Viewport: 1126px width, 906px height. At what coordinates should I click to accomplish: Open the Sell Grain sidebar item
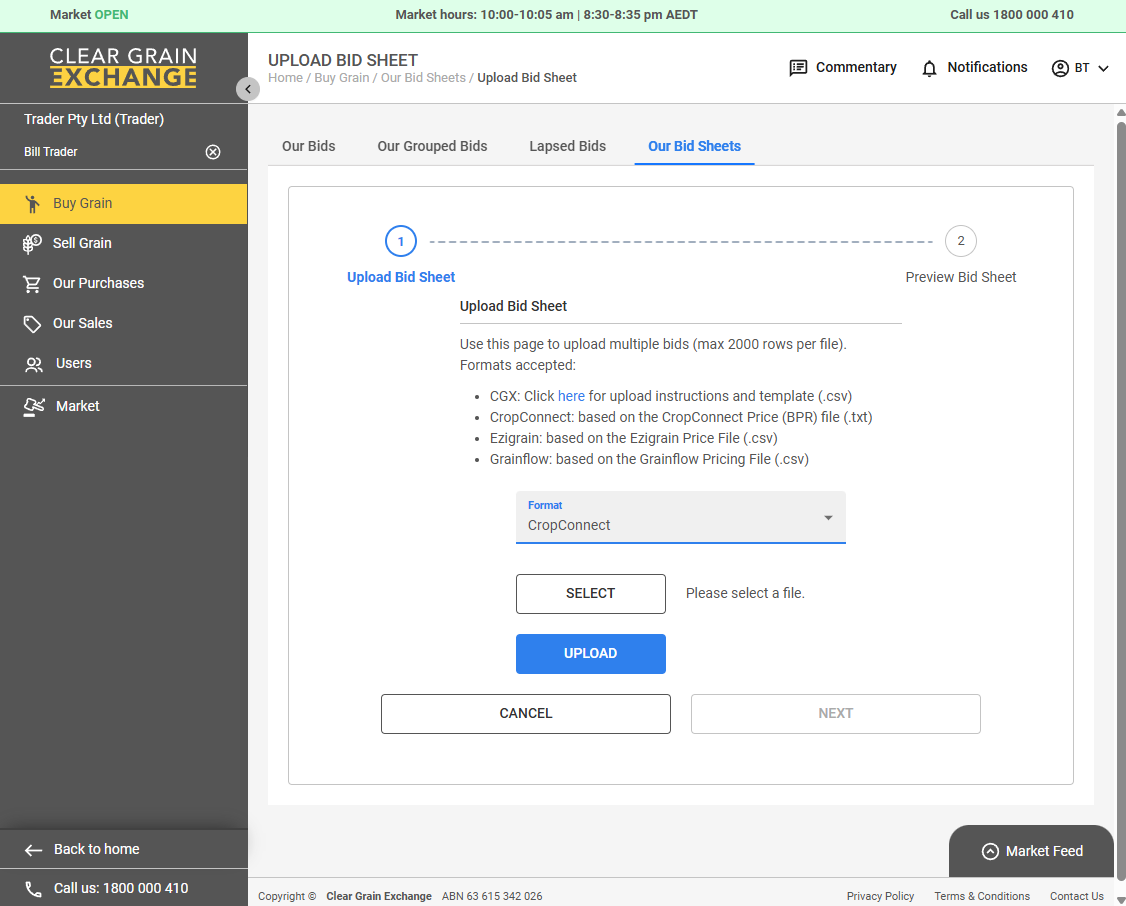click(124, 243)
